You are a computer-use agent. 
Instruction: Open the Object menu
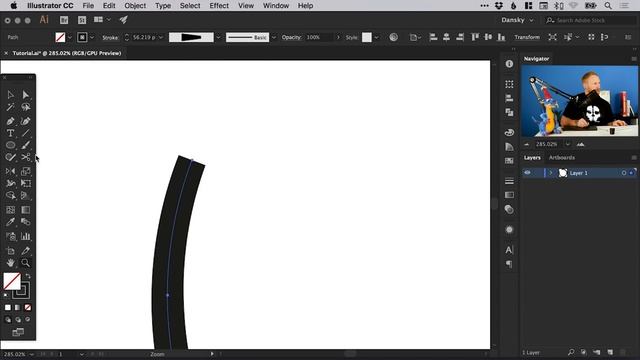(x=135, y=6)
